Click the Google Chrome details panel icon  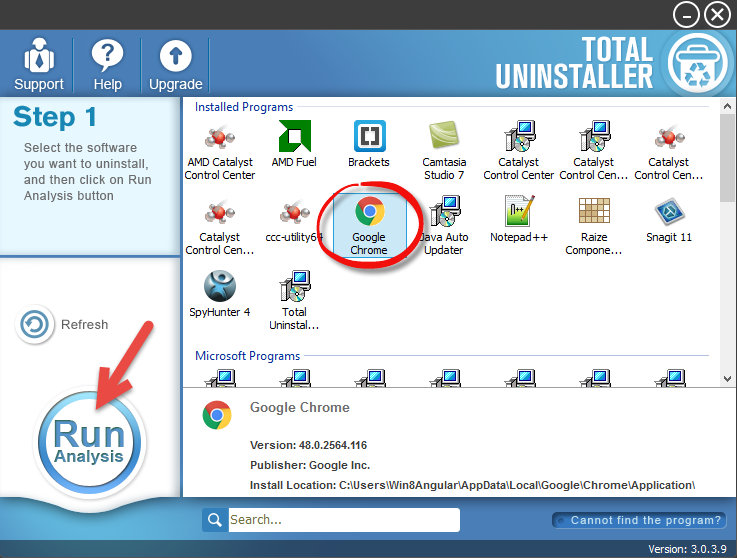click(217, 415)
